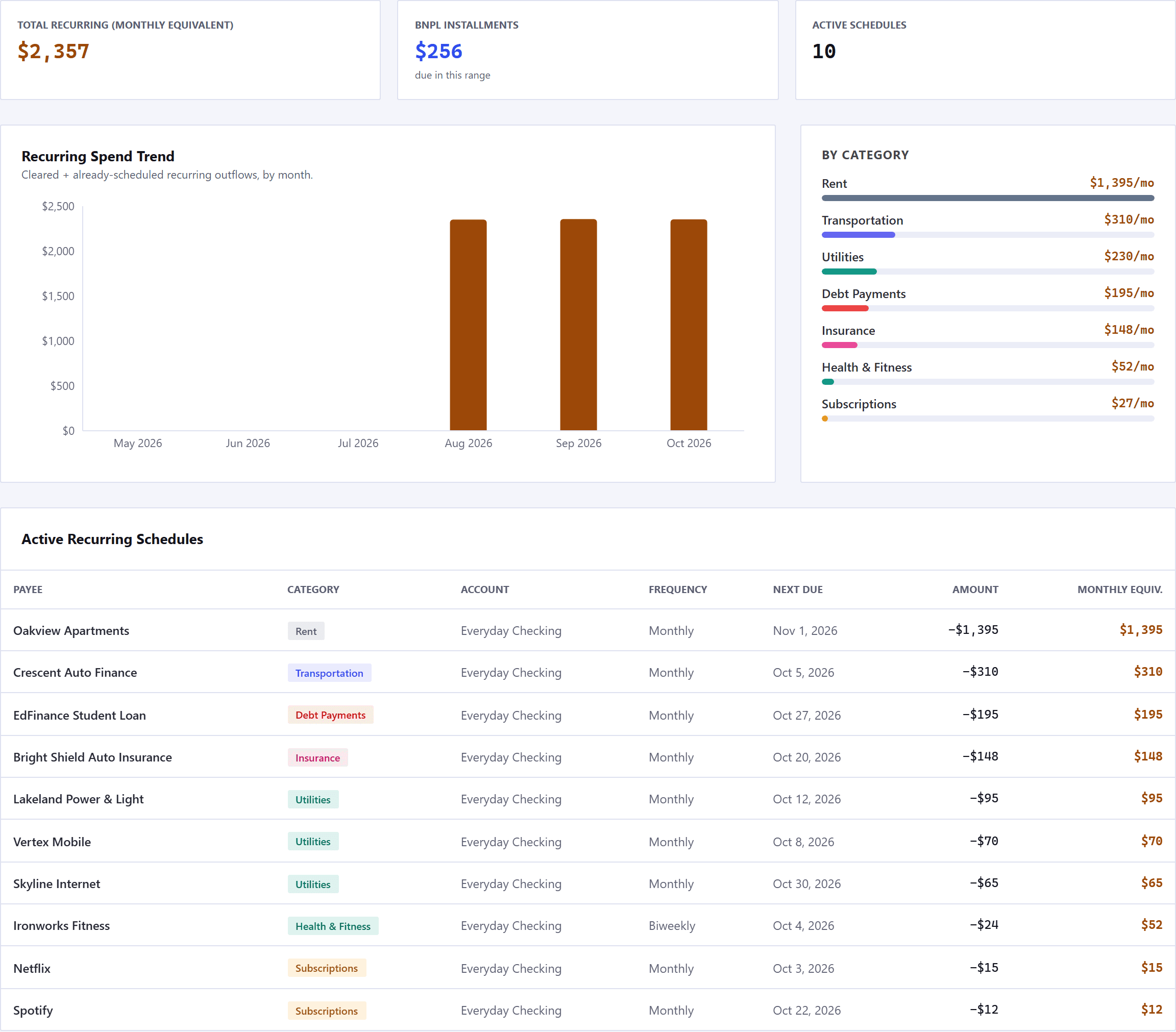This screenshot has width=1176, height=1032.
Task: Select the Crescent Auto Finance payee
Action: [76, 673]
